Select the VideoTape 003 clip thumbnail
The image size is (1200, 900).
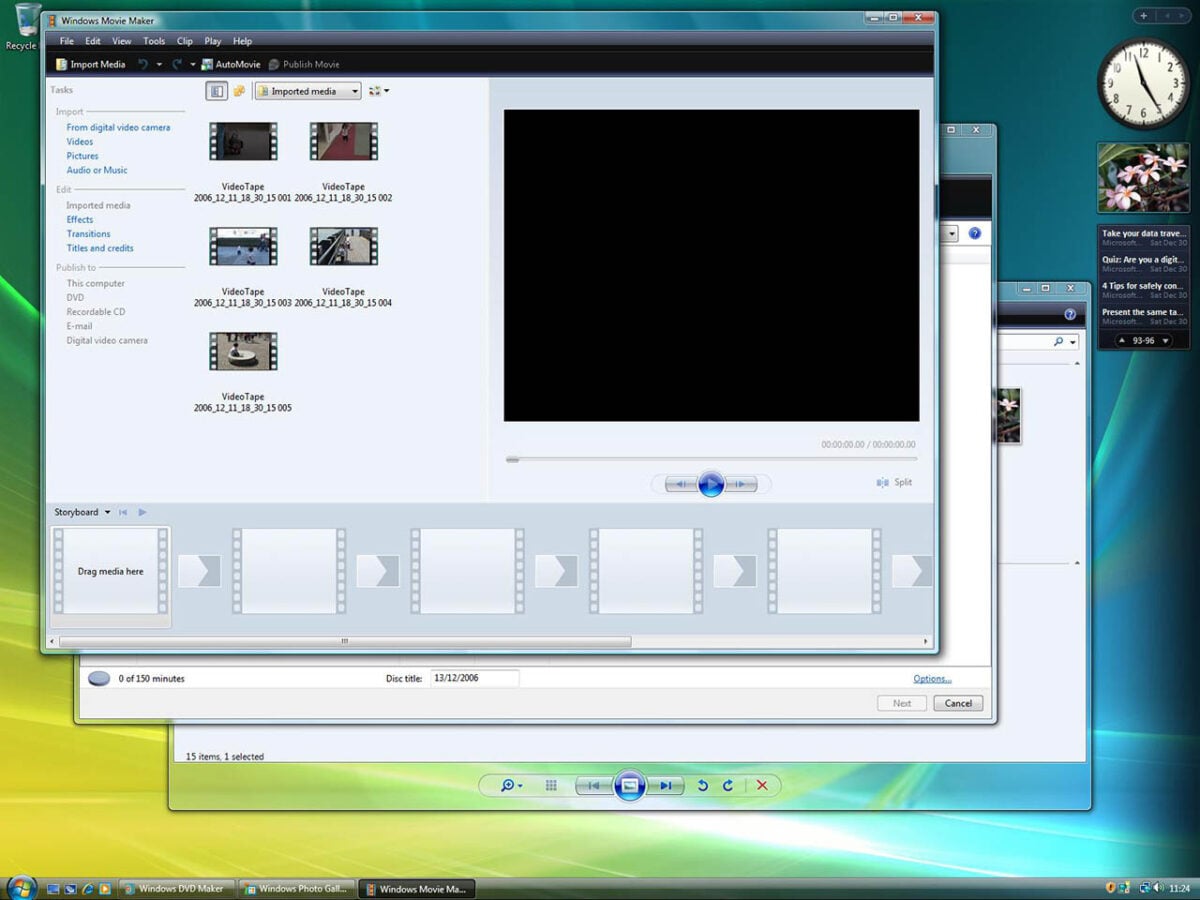click(x=243, y=246)
